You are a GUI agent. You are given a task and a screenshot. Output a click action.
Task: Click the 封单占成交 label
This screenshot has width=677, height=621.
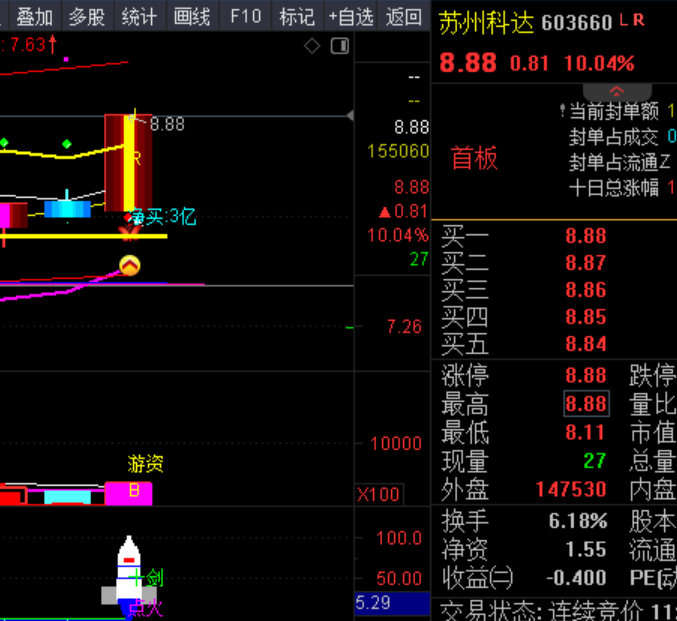(x=613, y=137)
